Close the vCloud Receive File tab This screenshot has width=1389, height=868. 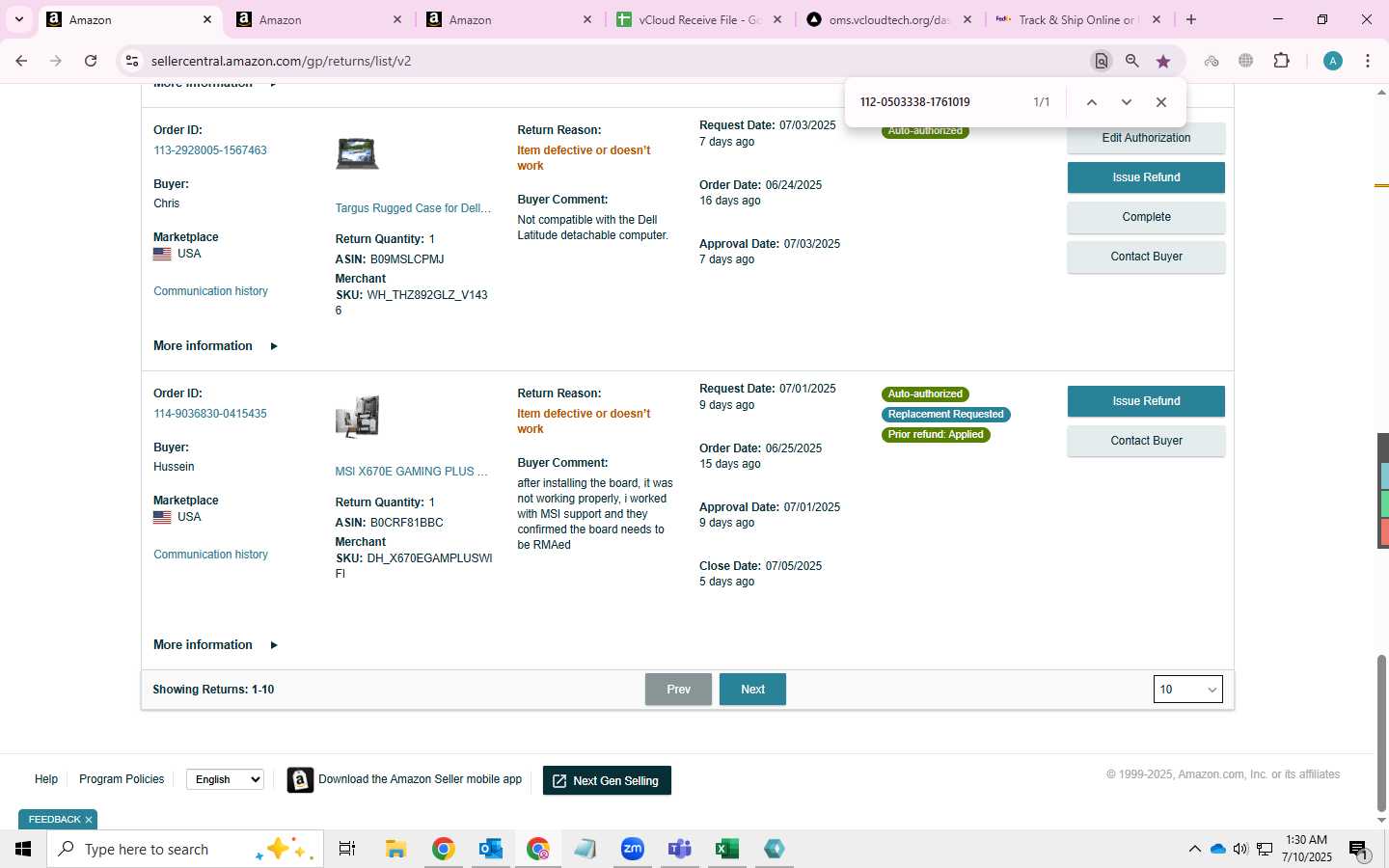[777, 19]
